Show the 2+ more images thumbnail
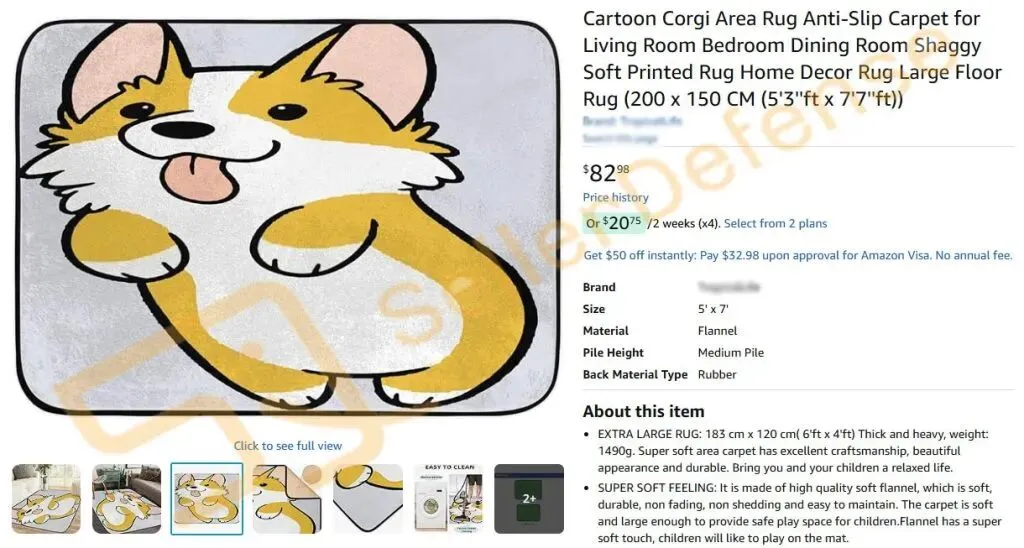Screen dimensions: 1024x548 pyautogui.click(x=529, y=498)
